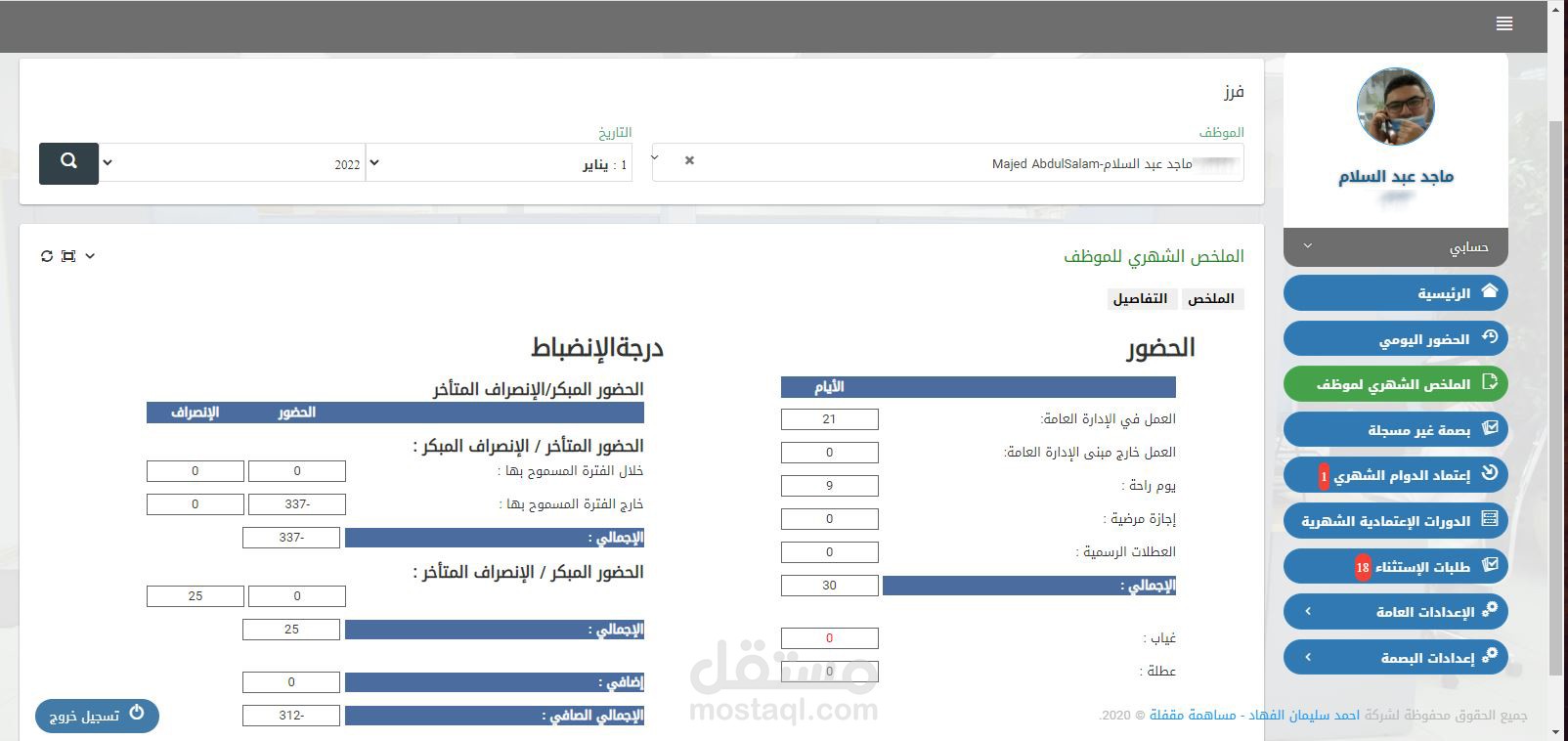Click the الموظف employee selection field
The width and height of the screenshot is (1568, 741).
948,162
